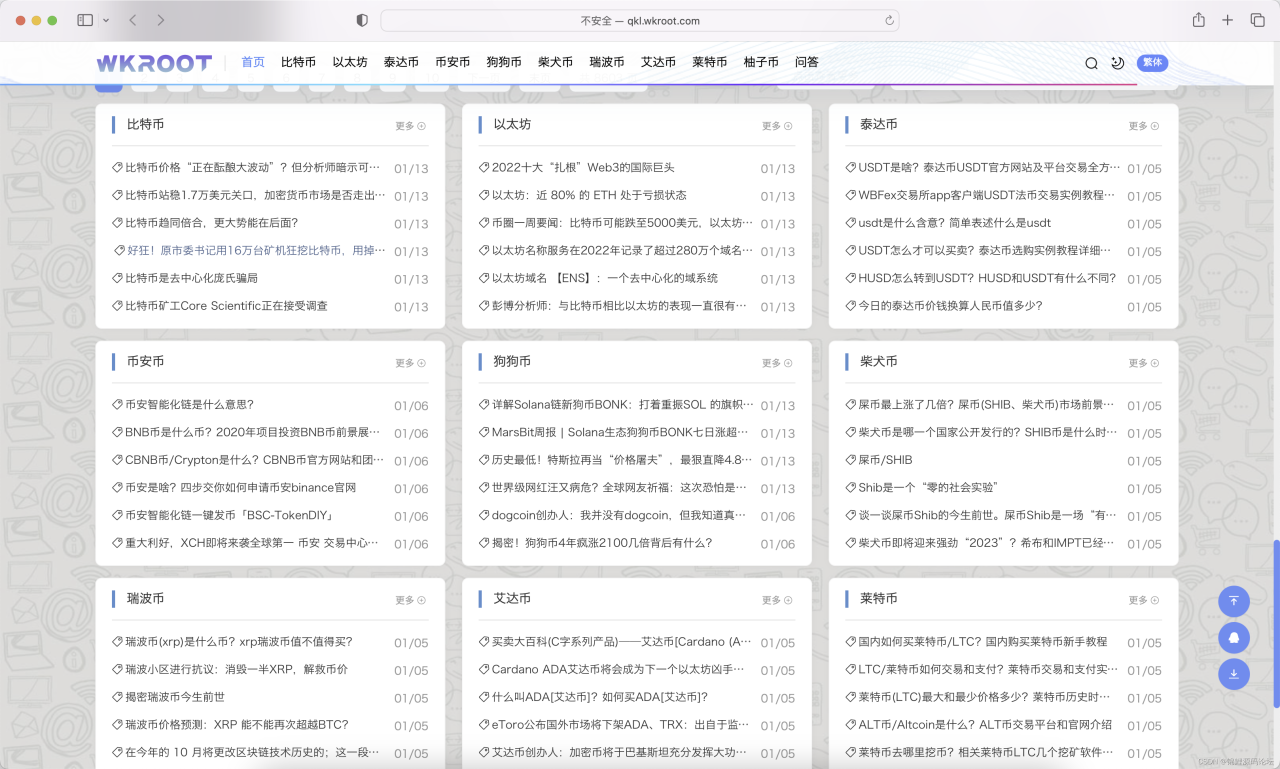The width and height of the screenshot is (1280, 769).
Task: Toggle dark mode with the moon icon
Action: pyautogui.click(x=1118, y=63)
